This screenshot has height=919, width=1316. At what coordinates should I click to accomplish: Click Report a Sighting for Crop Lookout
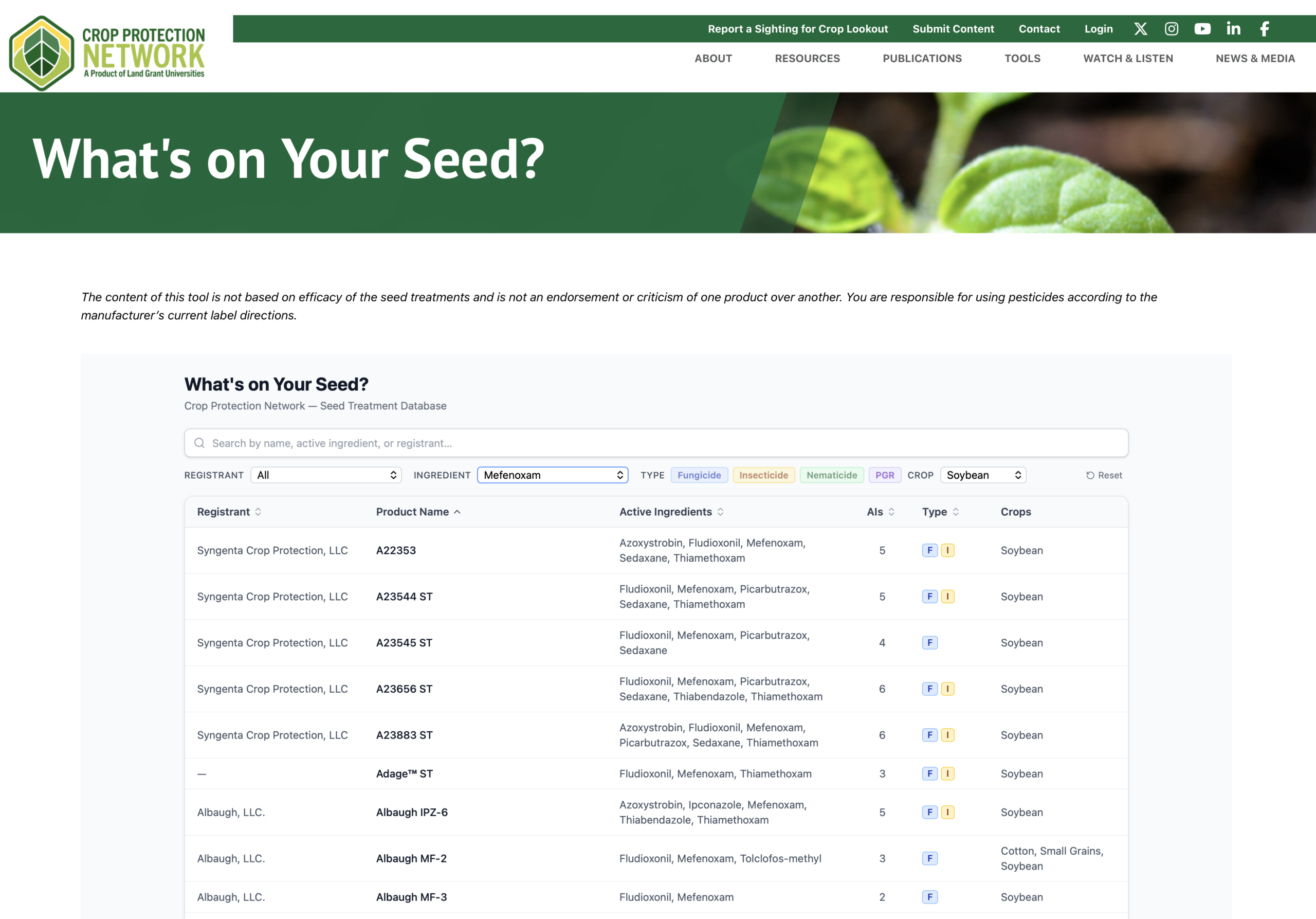(797, 29)
